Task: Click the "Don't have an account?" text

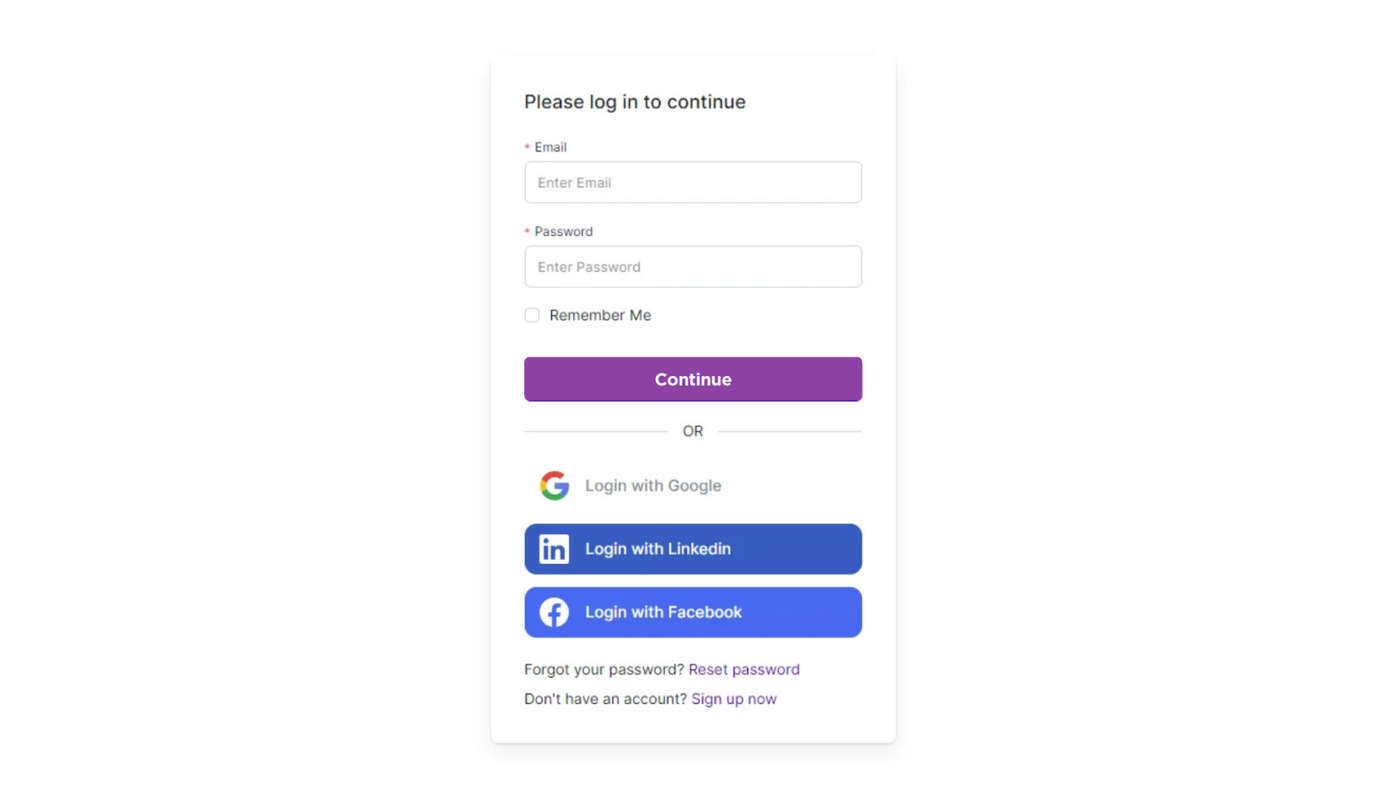Action: (x=605, y=699)
